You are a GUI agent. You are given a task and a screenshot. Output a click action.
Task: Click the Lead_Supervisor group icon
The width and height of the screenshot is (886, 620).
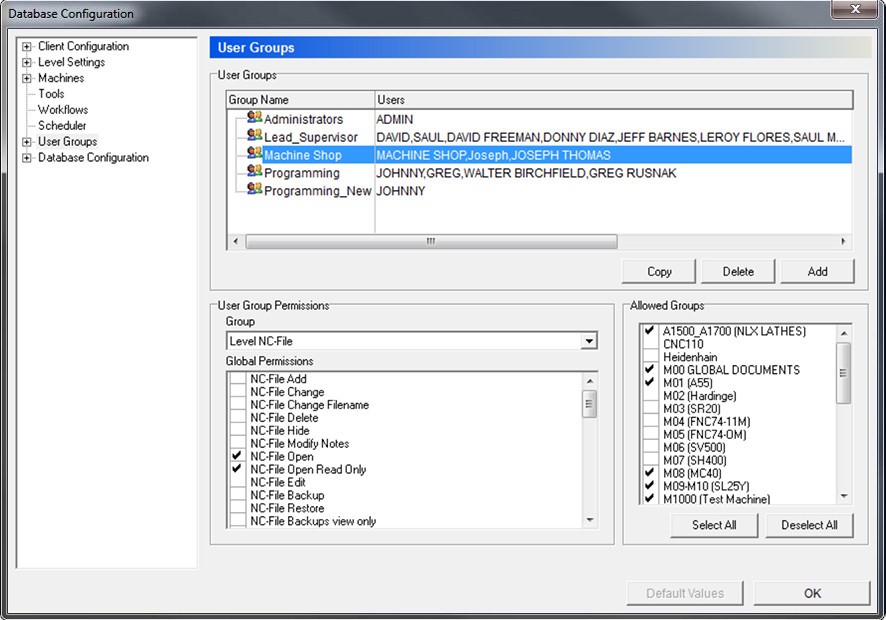tap(255, 136)
